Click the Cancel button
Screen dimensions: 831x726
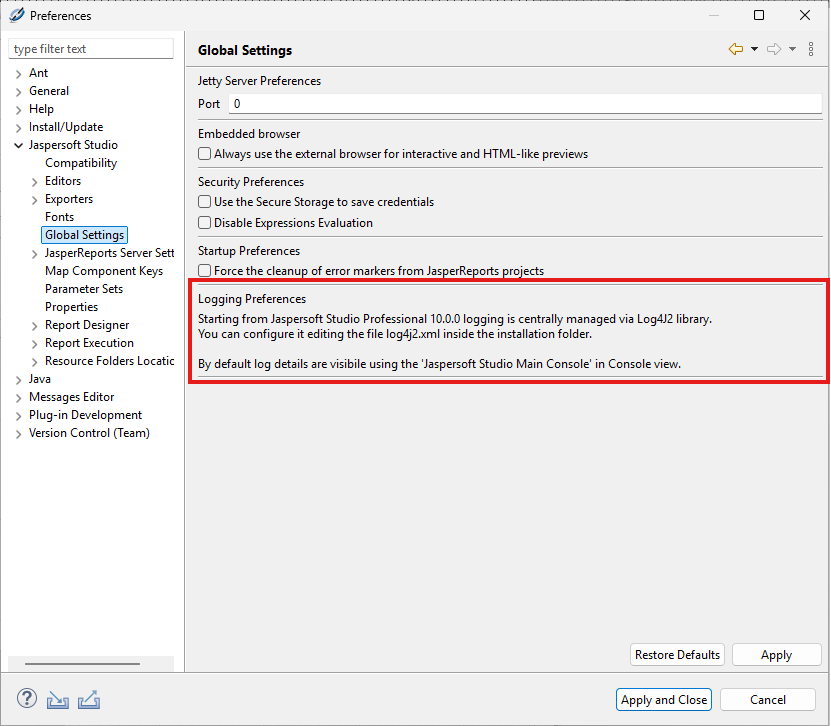767,700
